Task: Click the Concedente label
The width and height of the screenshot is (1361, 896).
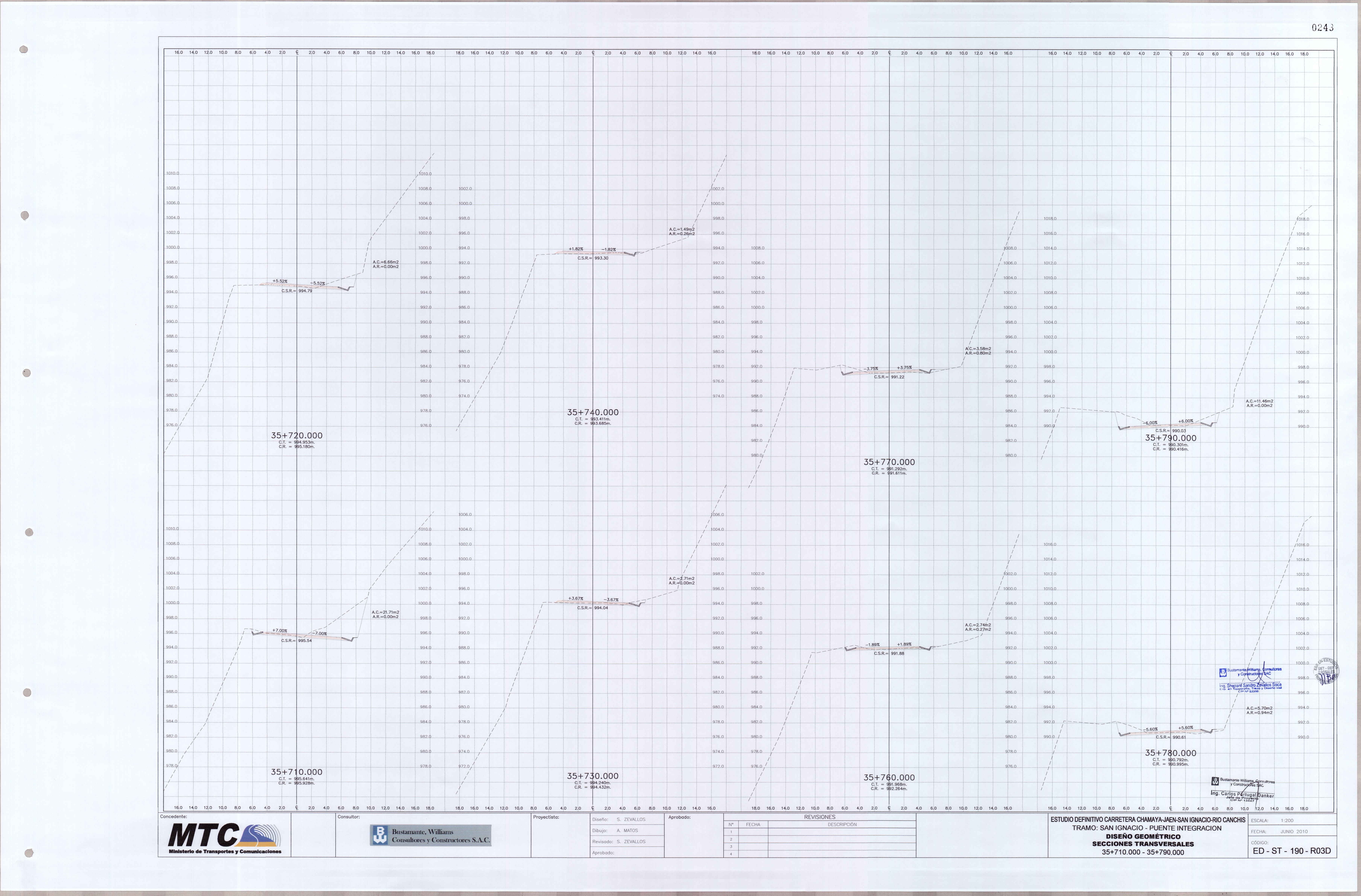Action: coord(173,817)
